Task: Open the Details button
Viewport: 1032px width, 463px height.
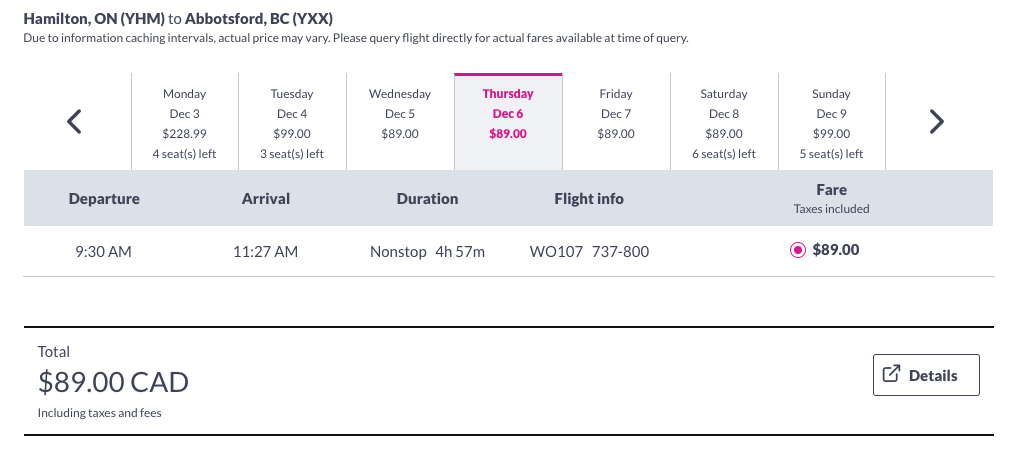Action: [x=926, y=375]
